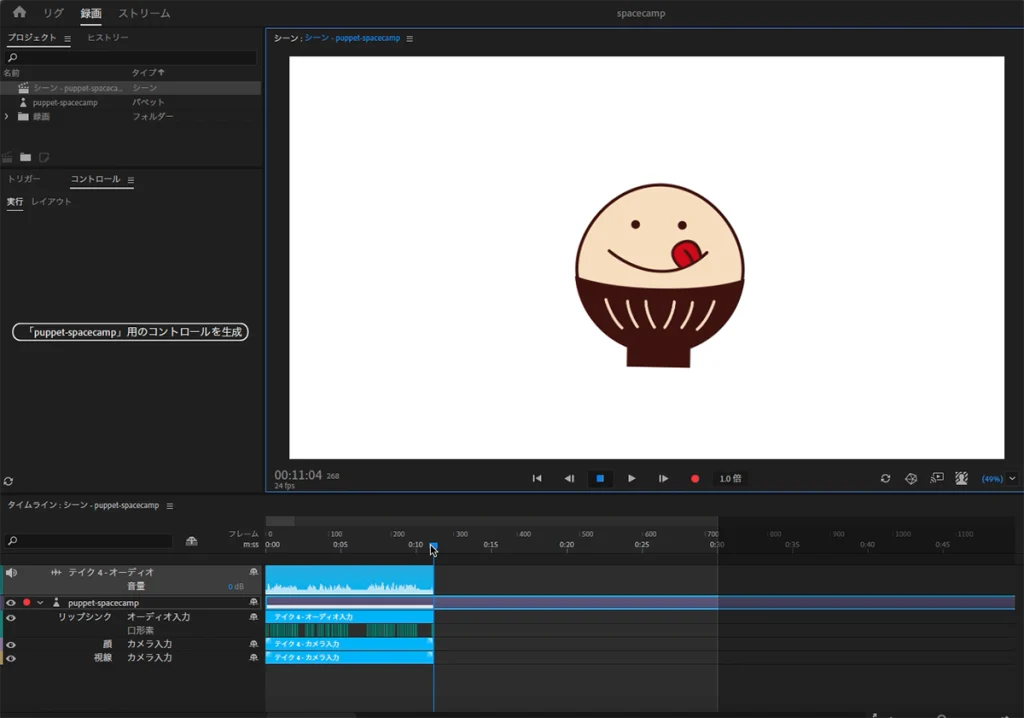Screen dimensions: 1024x718
Task: Click the Home icon in top bar
Action: click(x=19, y=13)
